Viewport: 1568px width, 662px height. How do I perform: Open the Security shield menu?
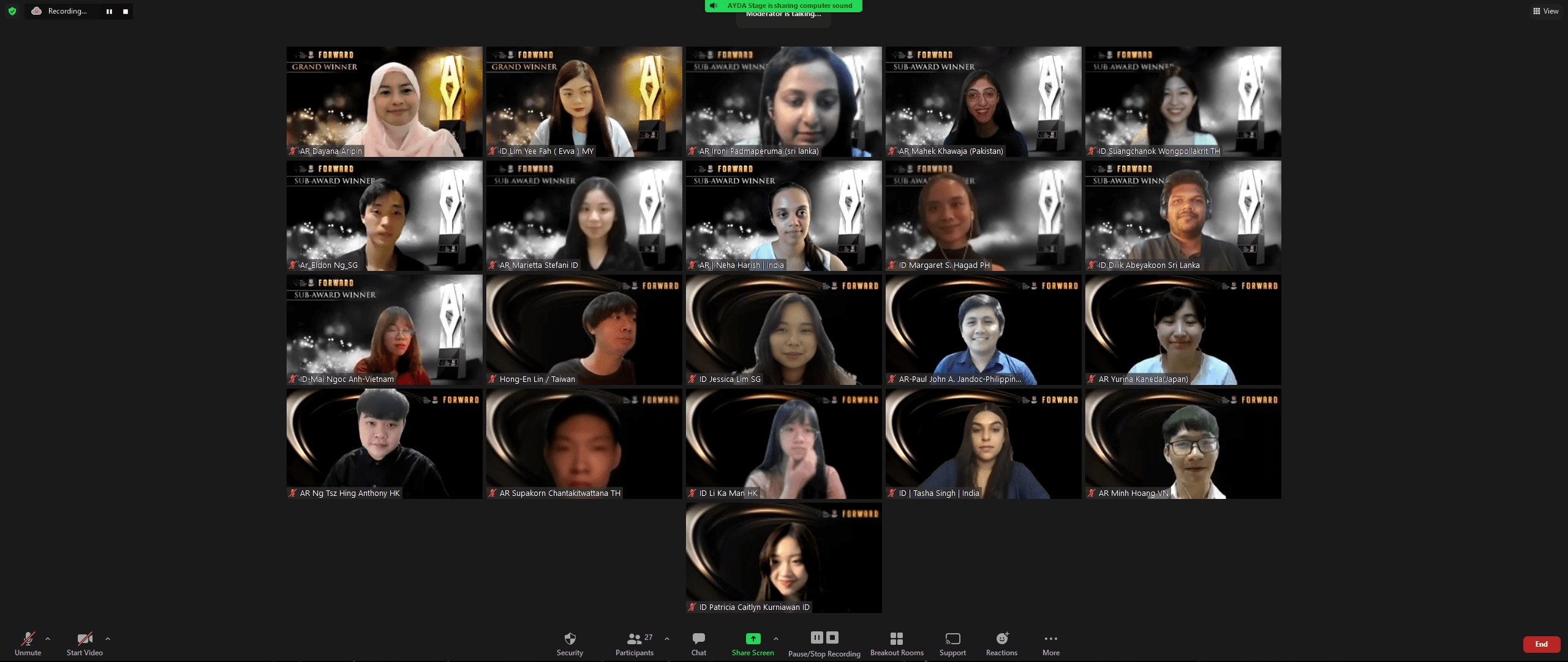click(x=570, y=644)
